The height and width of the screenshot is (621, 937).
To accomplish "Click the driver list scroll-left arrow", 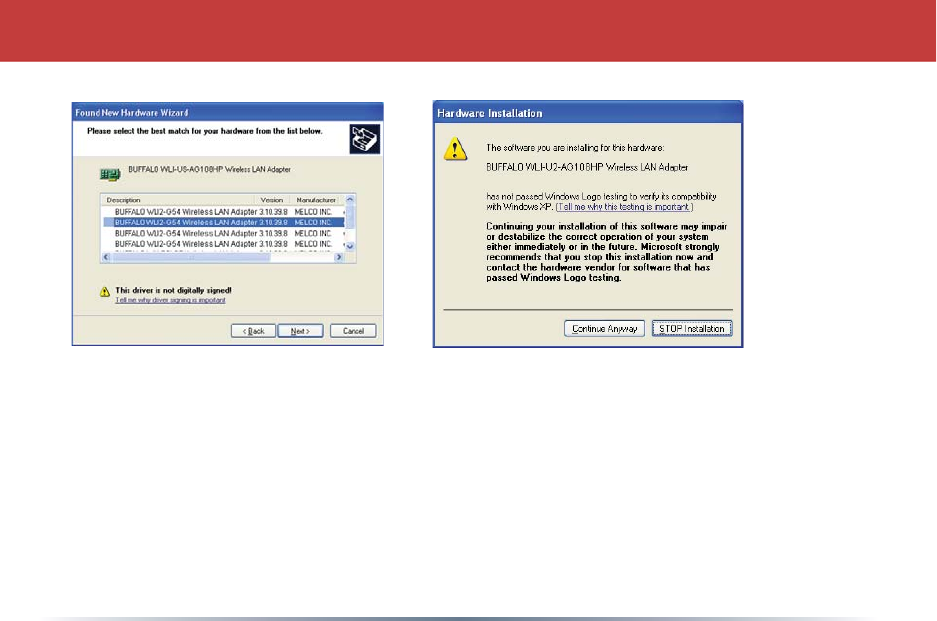I will 106,257.
